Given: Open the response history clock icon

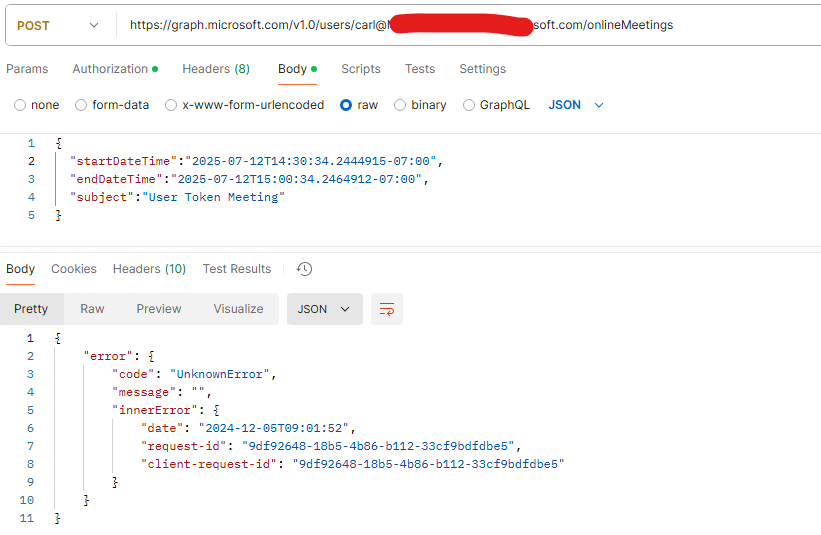Looking at the screenshot, I should (304, 269).
